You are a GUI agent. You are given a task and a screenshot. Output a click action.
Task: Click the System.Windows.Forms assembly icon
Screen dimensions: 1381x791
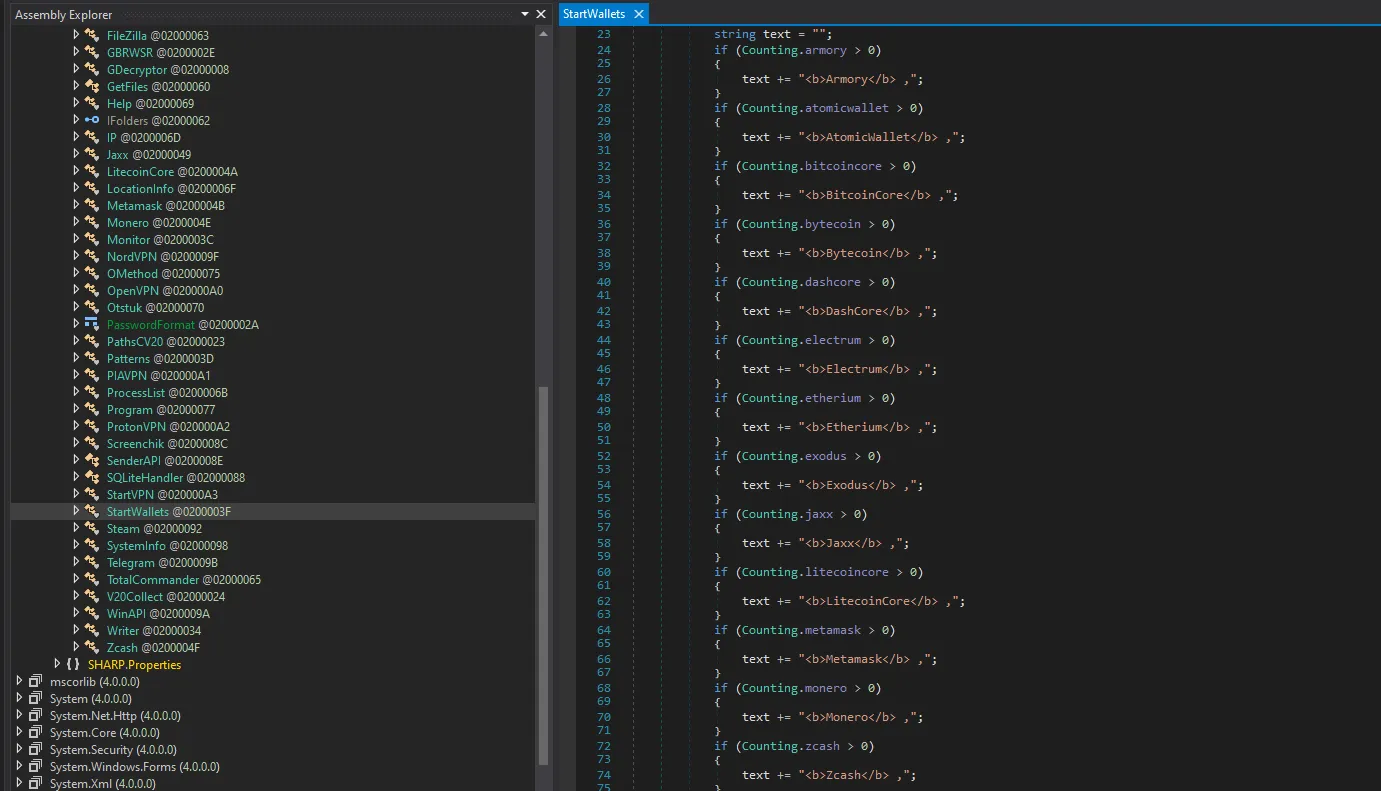35,767
